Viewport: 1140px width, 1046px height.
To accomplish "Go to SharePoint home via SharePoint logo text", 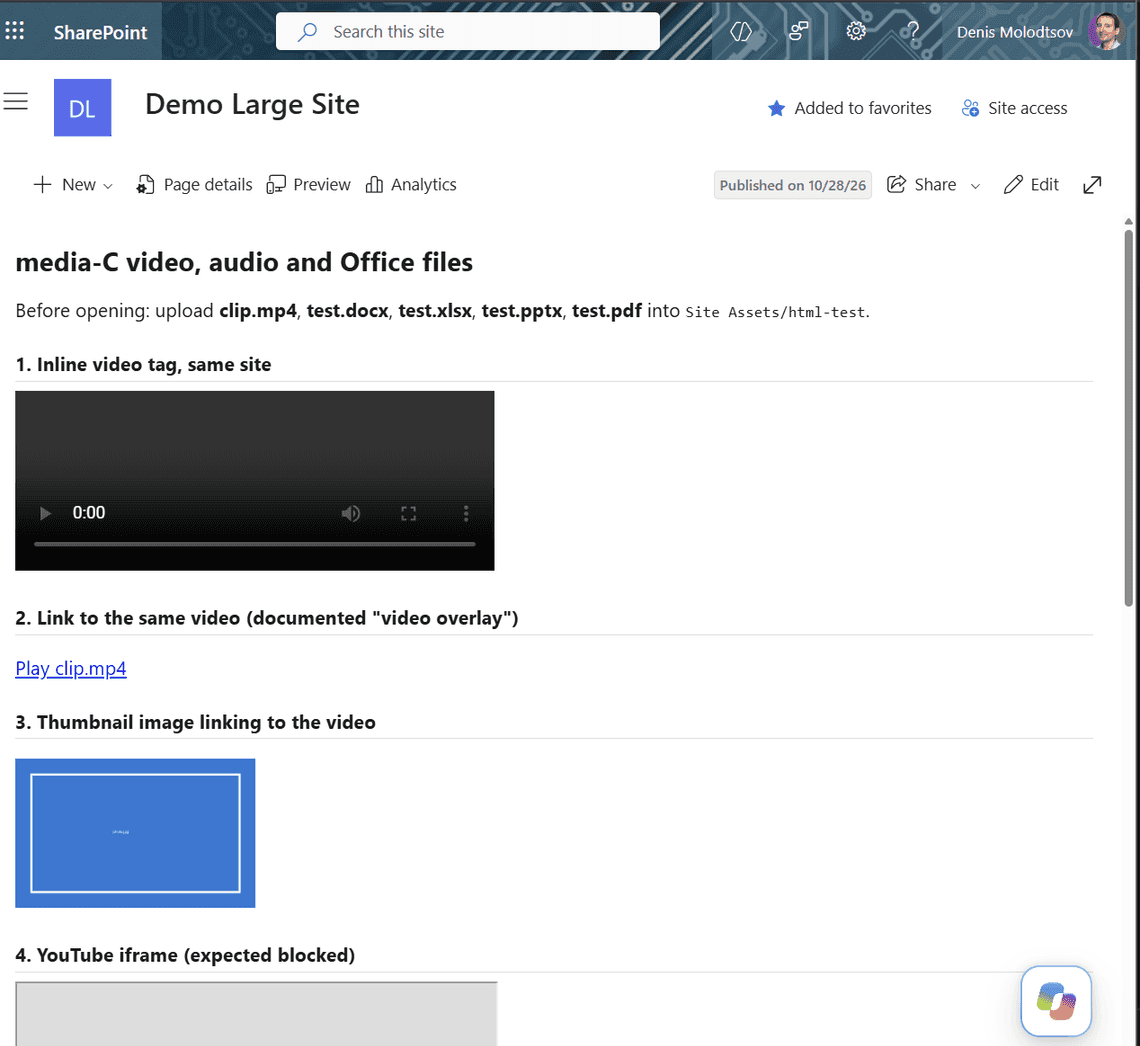I will [100, 32].
